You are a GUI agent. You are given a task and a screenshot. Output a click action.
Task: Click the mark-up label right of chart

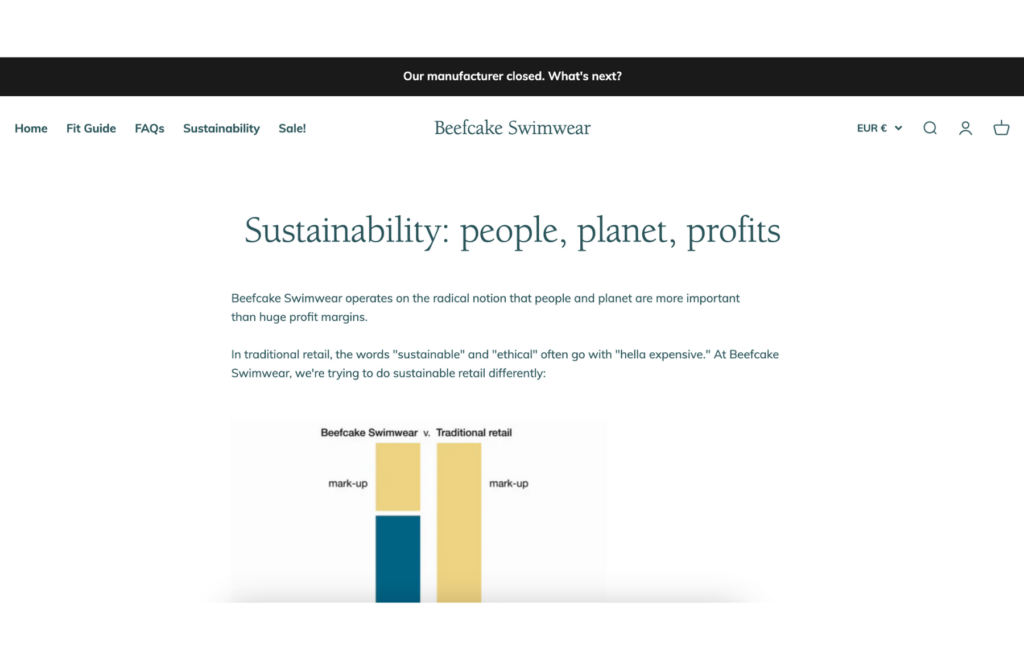pos(509,483)
